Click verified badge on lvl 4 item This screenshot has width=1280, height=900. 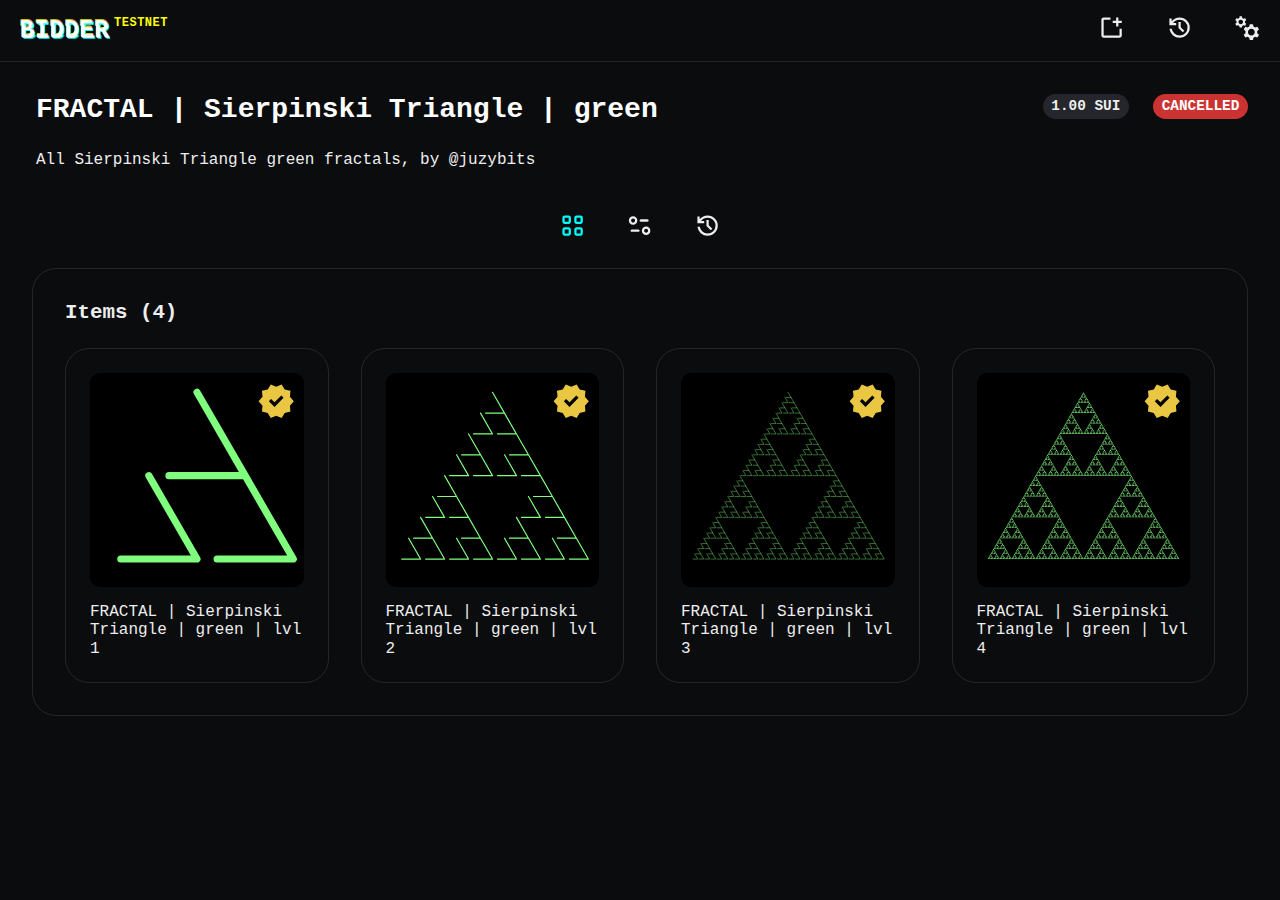(1162, 401)
